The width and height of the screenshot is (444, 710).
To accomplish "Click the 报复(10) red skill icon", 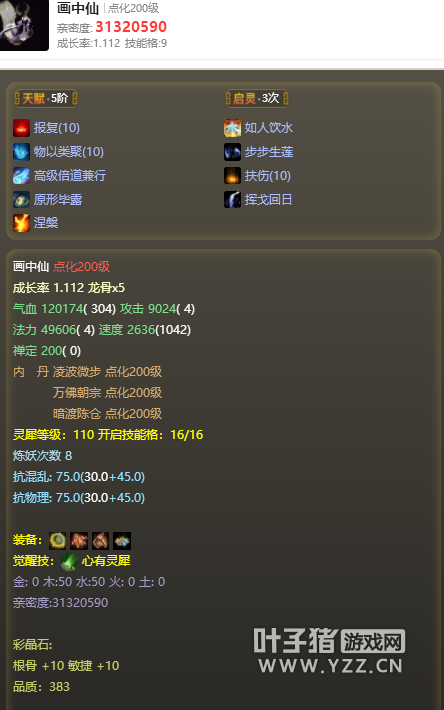I will [x=21, y=128].
